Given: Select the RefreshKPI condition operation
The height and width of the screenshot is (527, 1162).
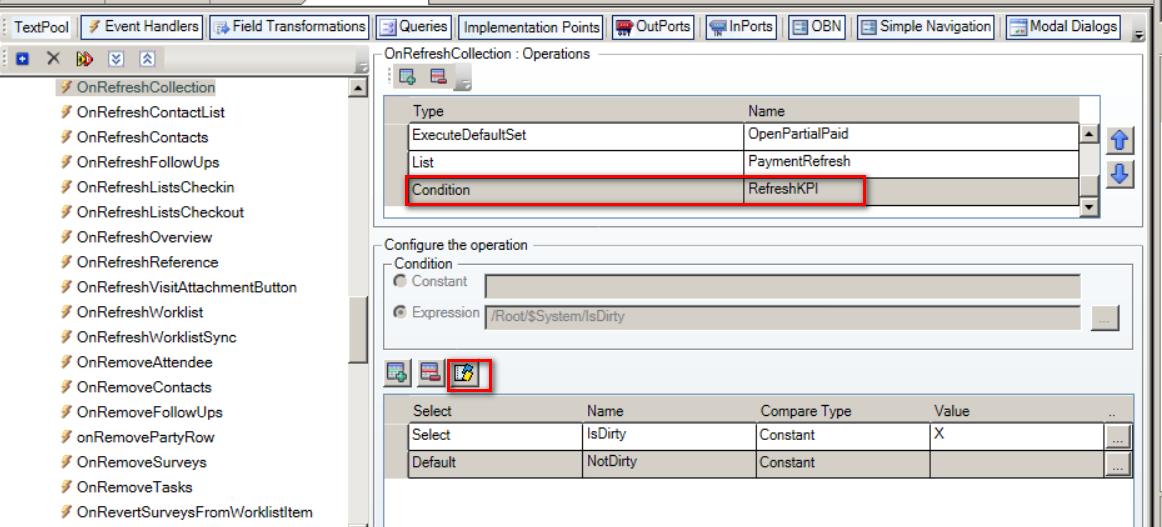Looking at the screenshot, I should (x=744, y=190).
